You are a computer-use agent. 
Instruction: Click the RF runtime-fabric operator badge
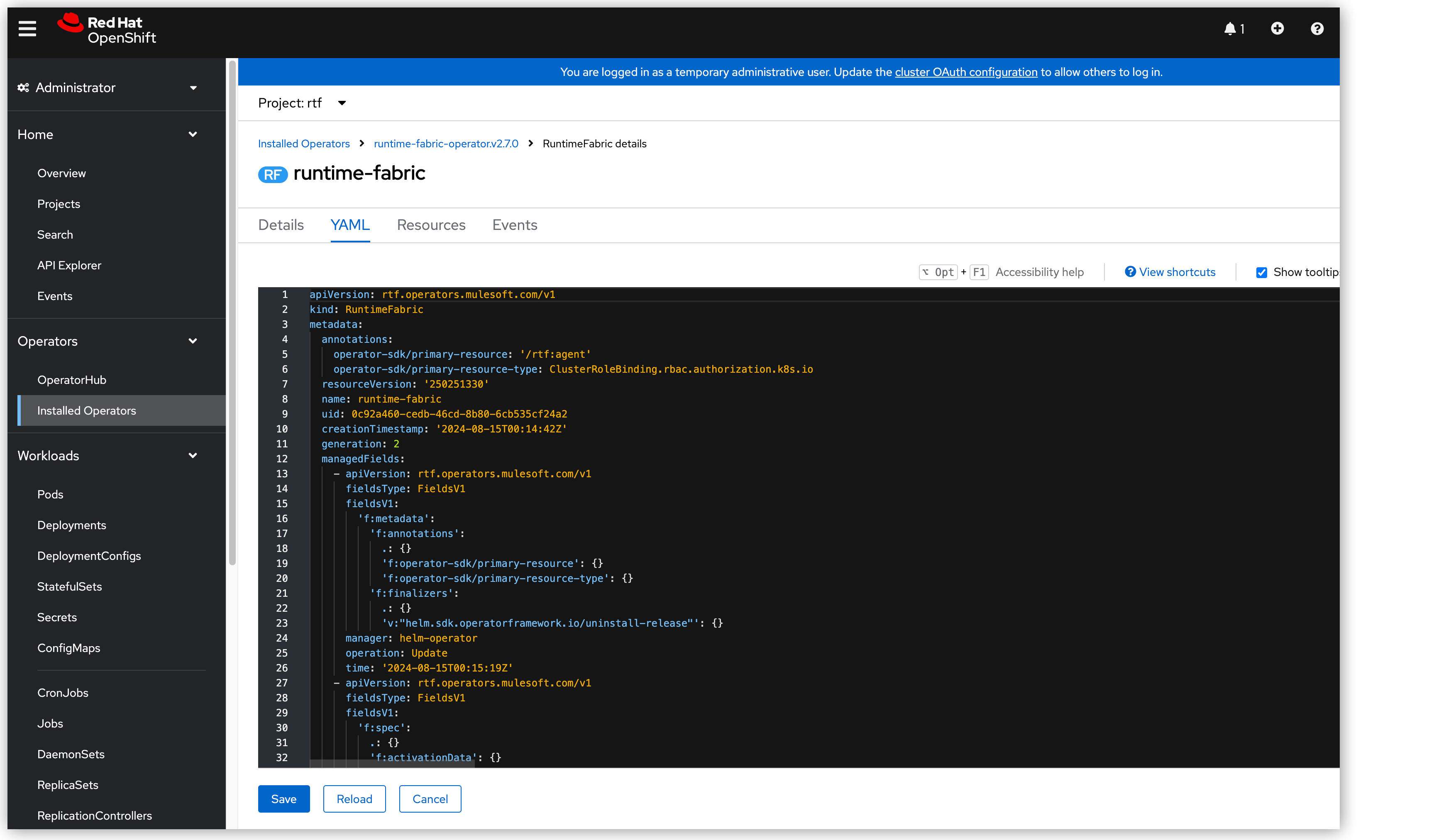point(273,174)
